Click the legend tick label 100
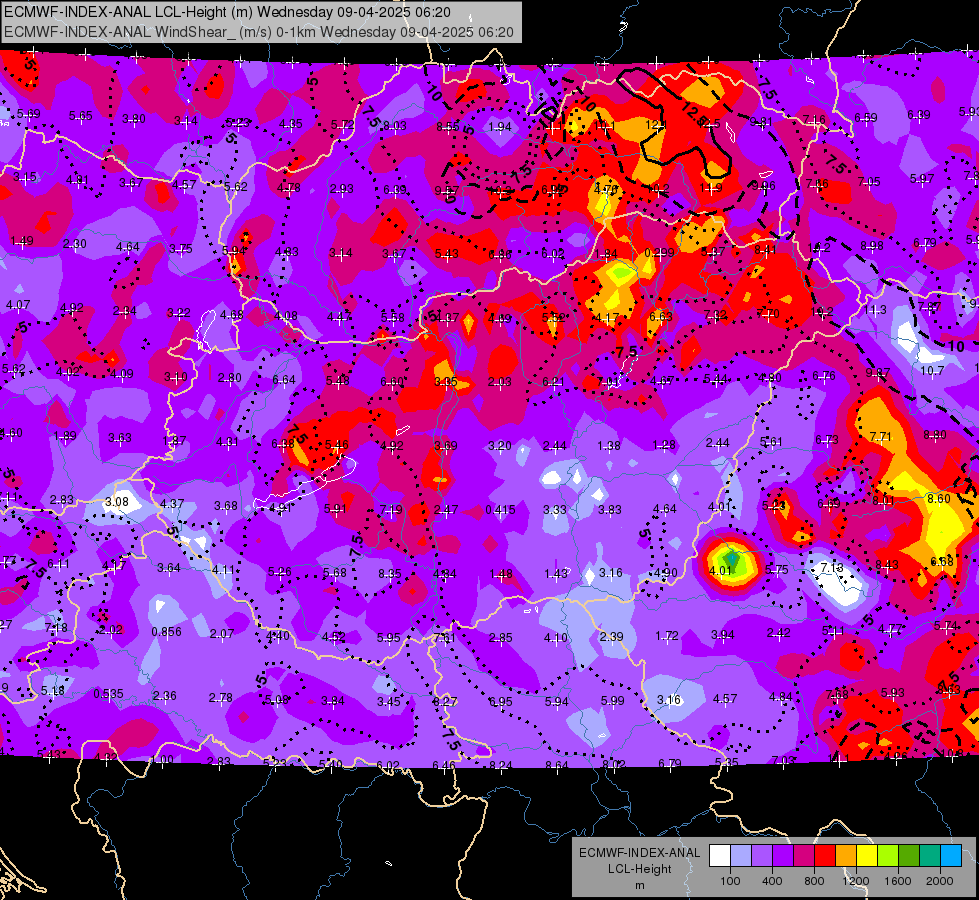This screenshot has width=979, height=900. (x=730, y=881)
